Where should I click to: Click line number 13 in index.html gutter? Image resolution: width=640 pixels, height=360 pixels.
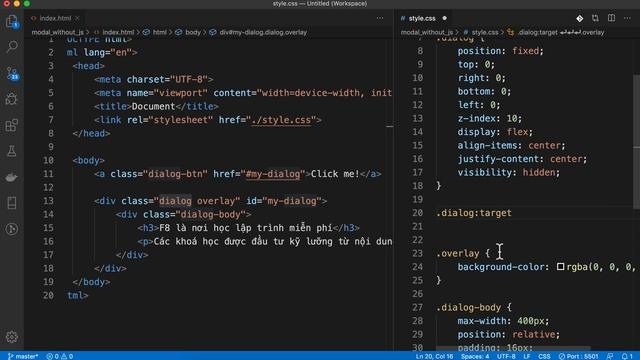[48, 201]
